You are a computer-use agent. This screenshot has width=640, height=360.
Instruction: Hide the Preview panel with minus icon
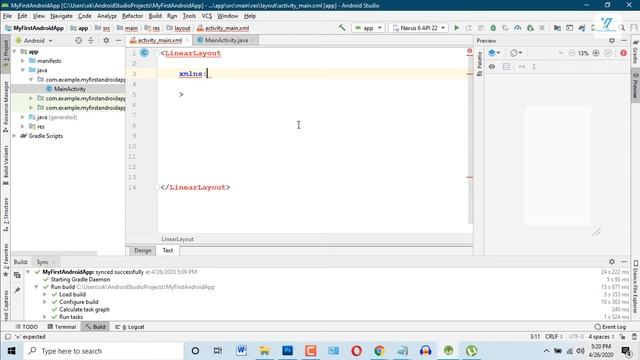coord(624,41)
